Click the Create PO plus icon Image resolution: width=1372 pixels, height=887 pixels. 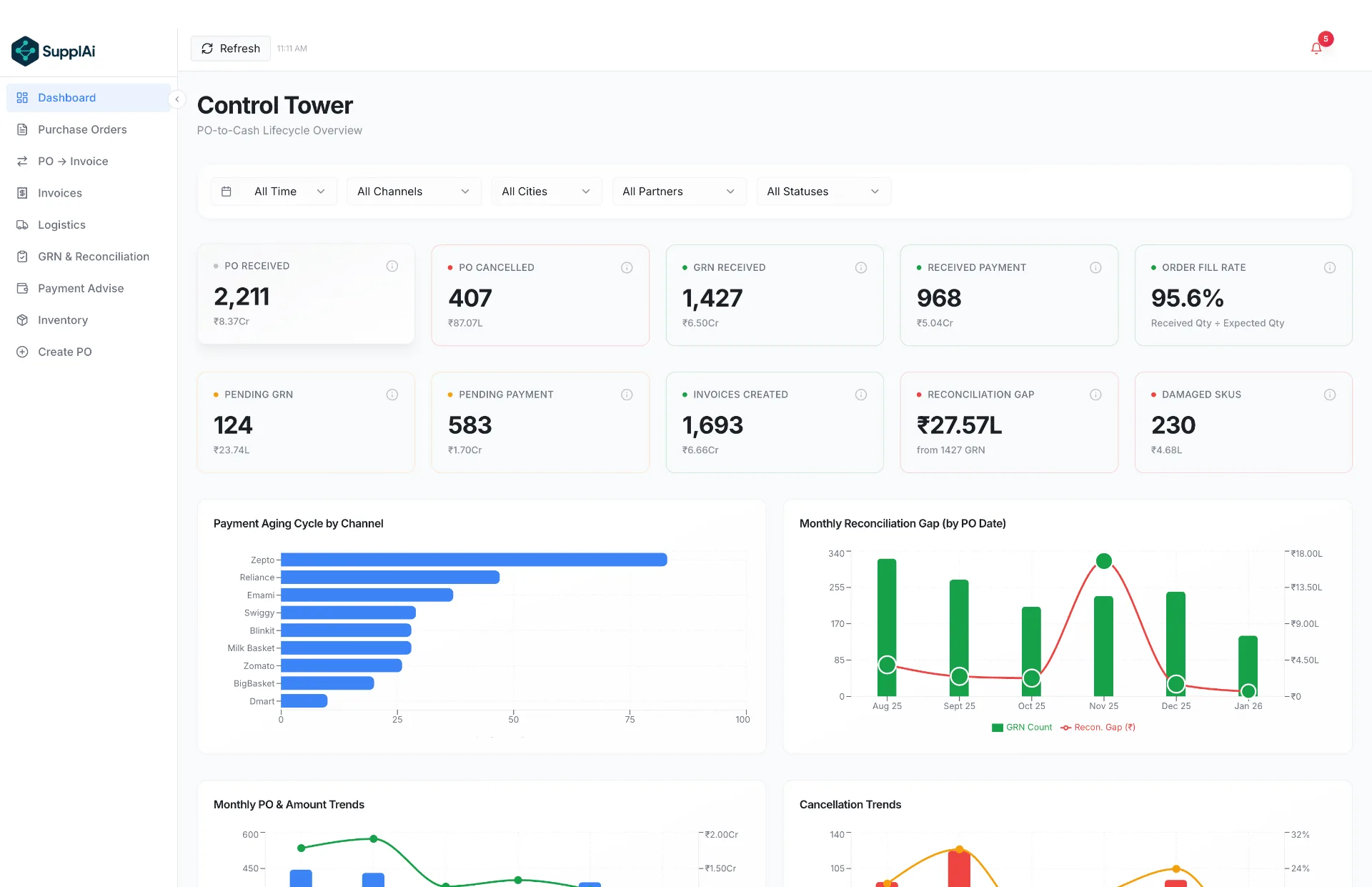(22, 352)
